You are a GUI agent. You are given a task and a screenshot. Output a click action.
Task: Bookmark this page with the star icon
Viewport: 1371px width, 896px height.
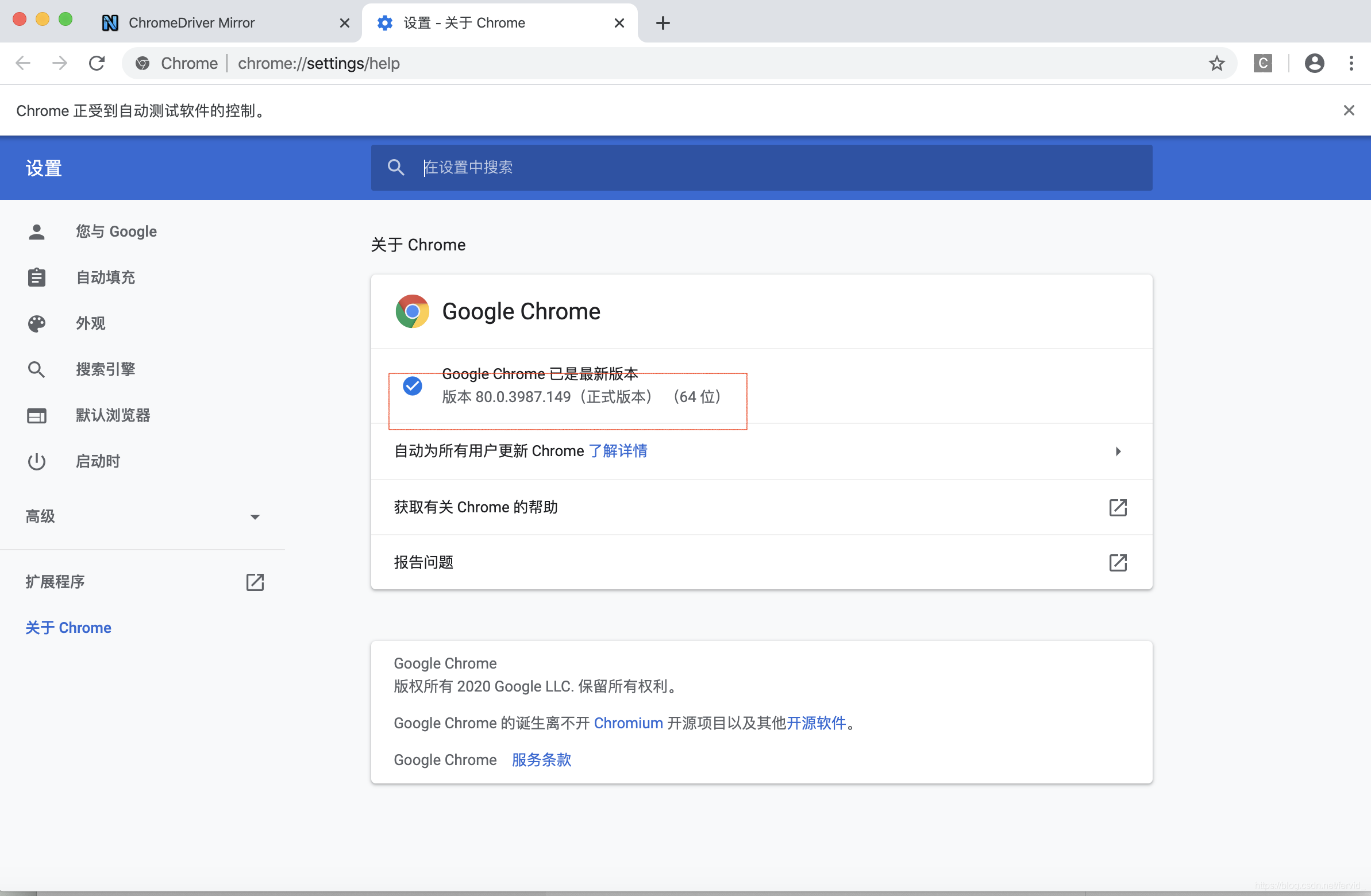pyautogui.click(x=1216, y=63)
